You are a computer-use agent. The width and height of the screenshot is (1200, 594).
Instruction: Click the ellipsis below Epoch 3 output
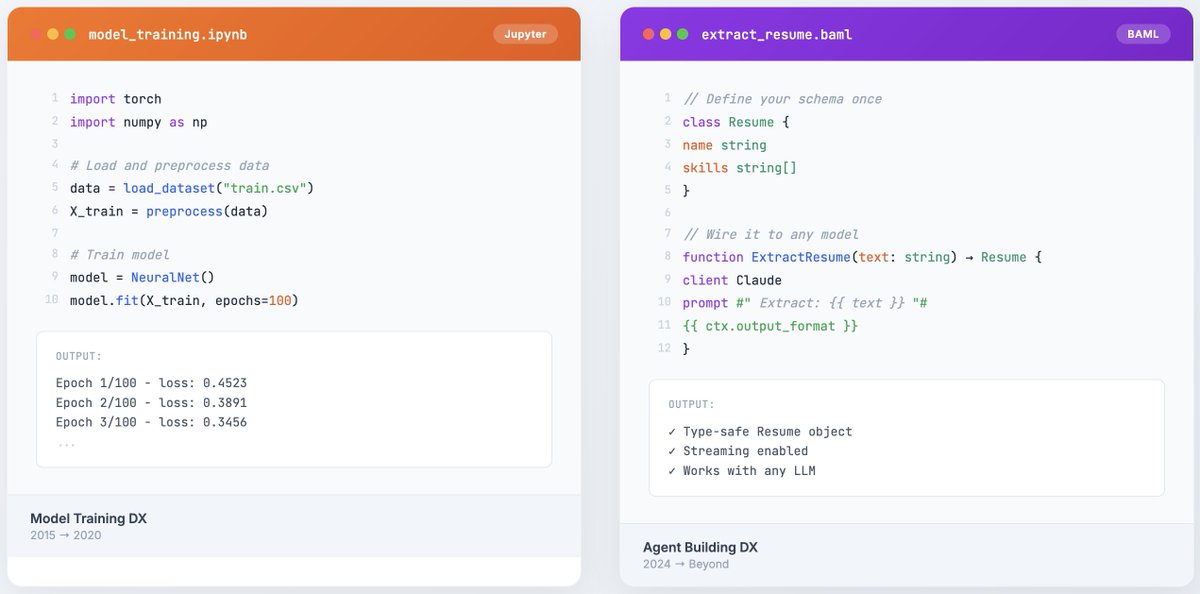point(66,442)
